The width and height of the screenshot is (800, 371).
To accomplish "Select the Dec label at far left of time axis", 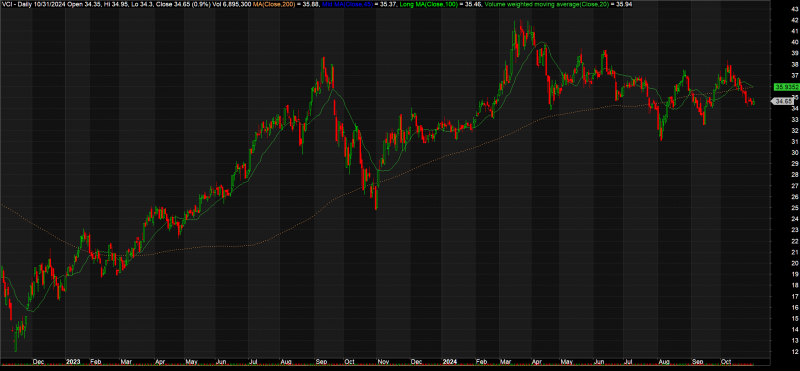I will coord(38,362).
